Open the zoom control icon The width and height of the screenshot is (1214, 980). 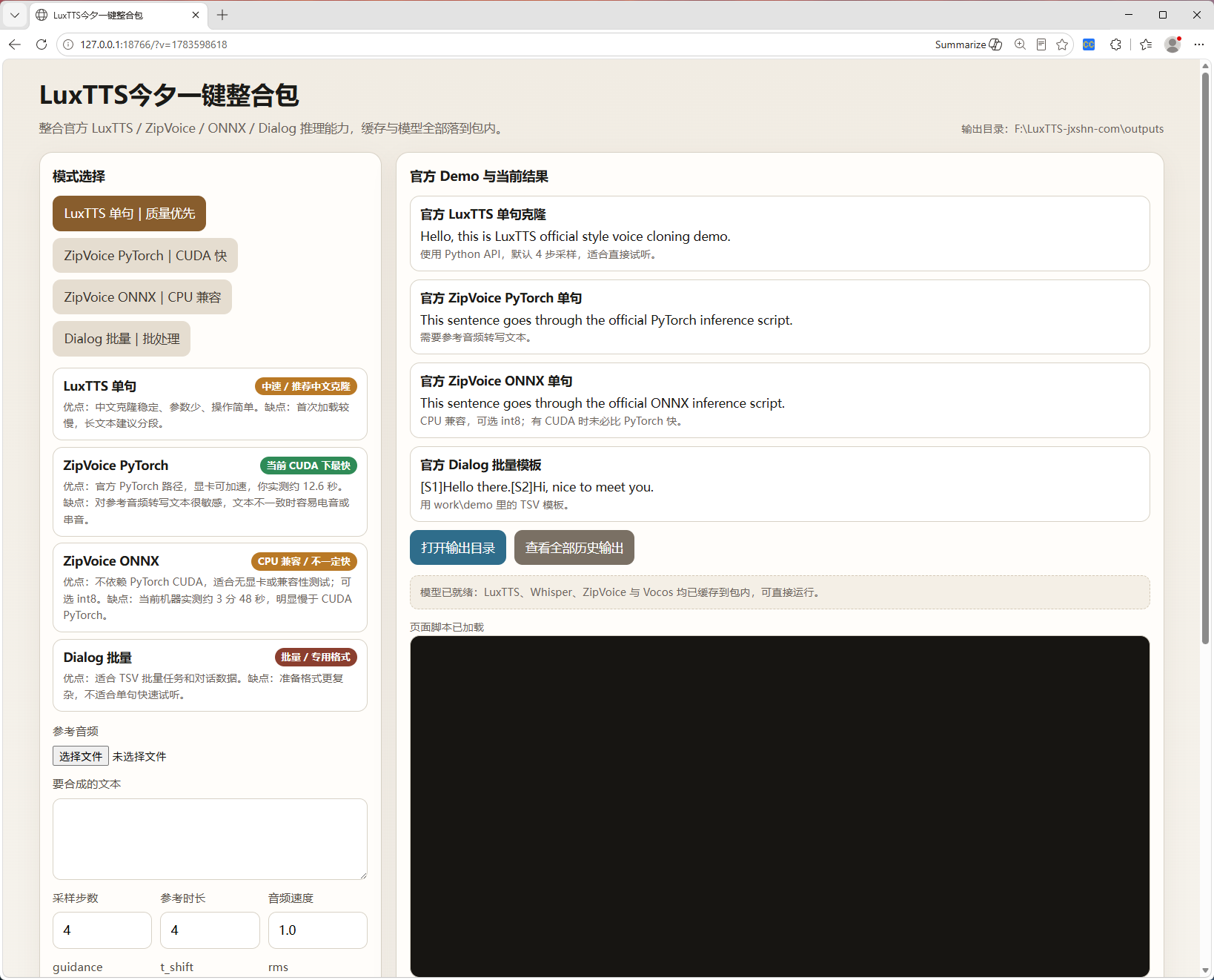1021,44
